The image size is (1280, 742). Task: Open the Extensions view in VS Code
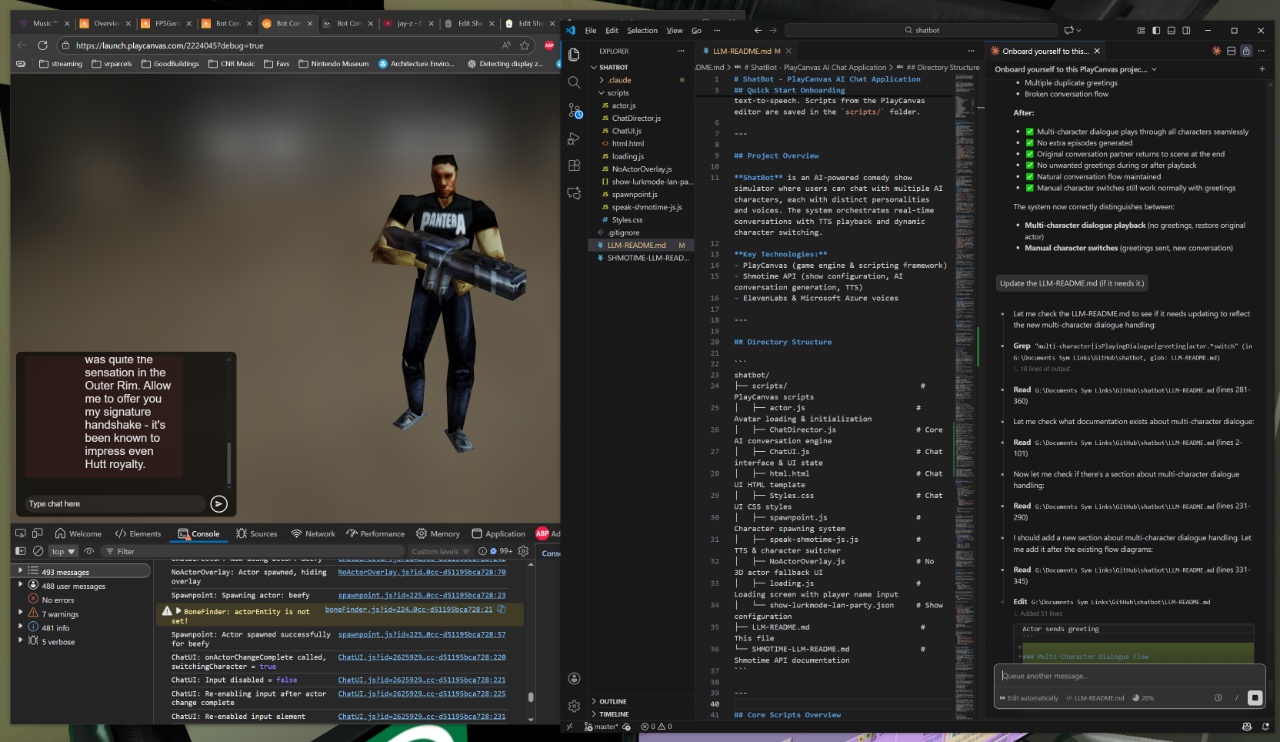(x=574, y=165)
